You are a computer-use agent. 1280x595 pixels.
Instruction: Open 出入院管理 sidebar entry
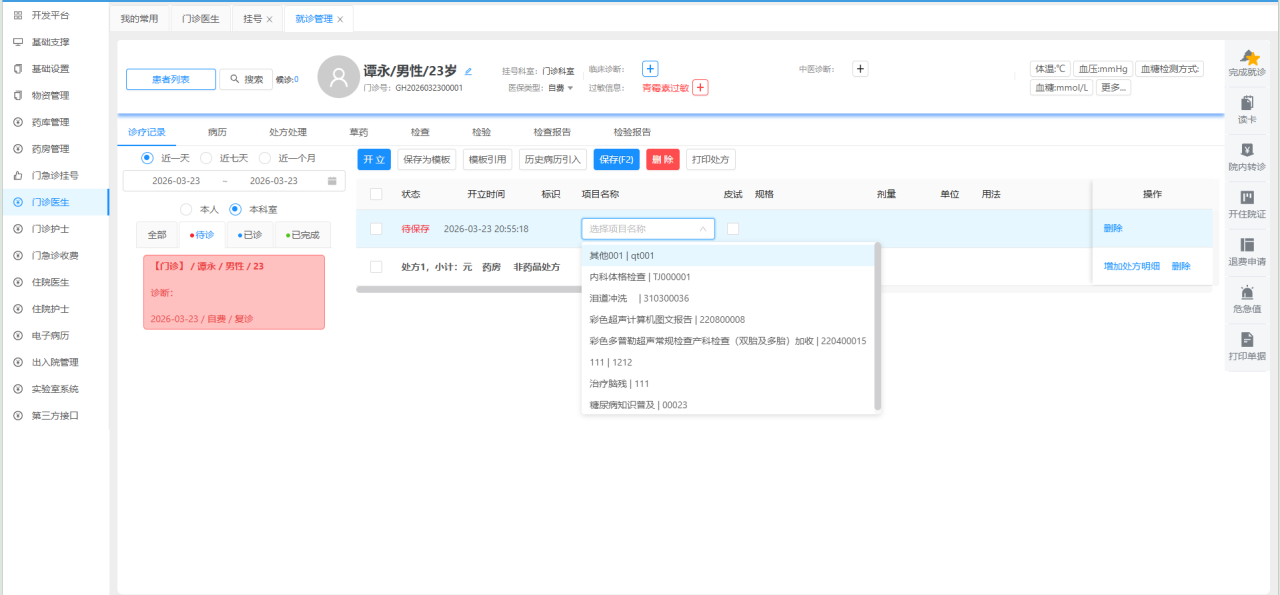(x=54, y=362)
